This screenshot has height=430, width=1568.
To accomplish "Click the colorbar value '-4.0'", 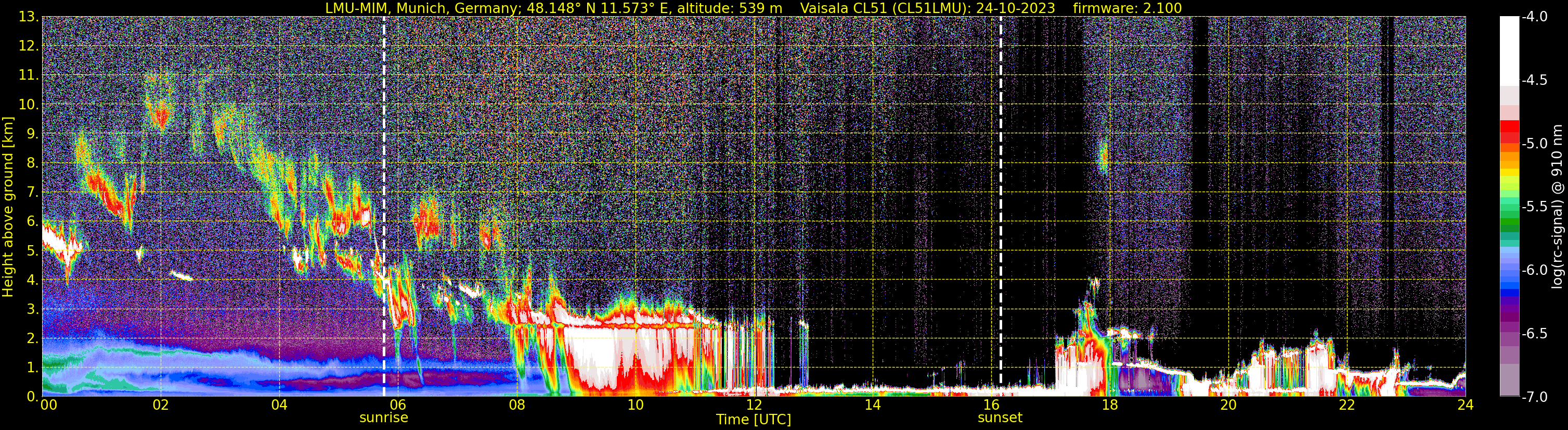I will [x=1535, y=17].
